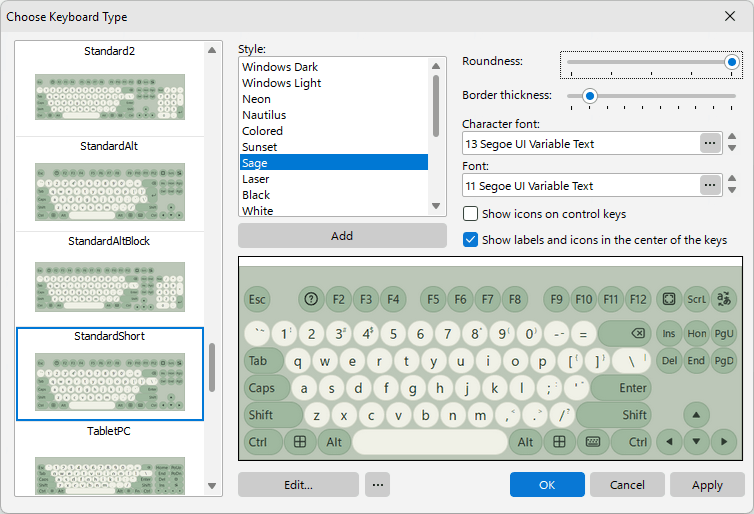Screen dimensions: 754x514
Task: Click the Cancel button
Action: coord(627,485)
